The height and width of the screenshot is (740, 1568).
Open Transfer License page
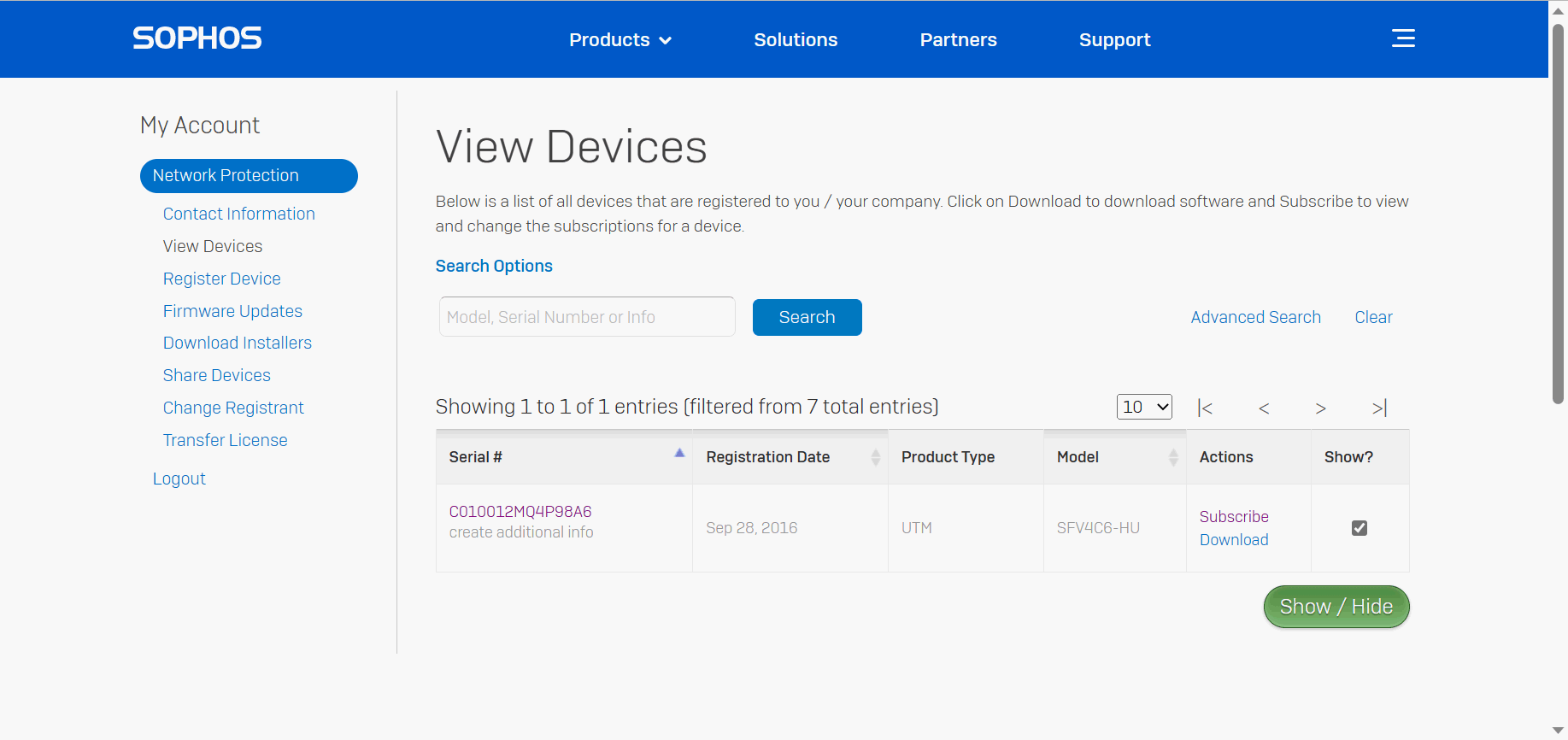tap(226, 440)
